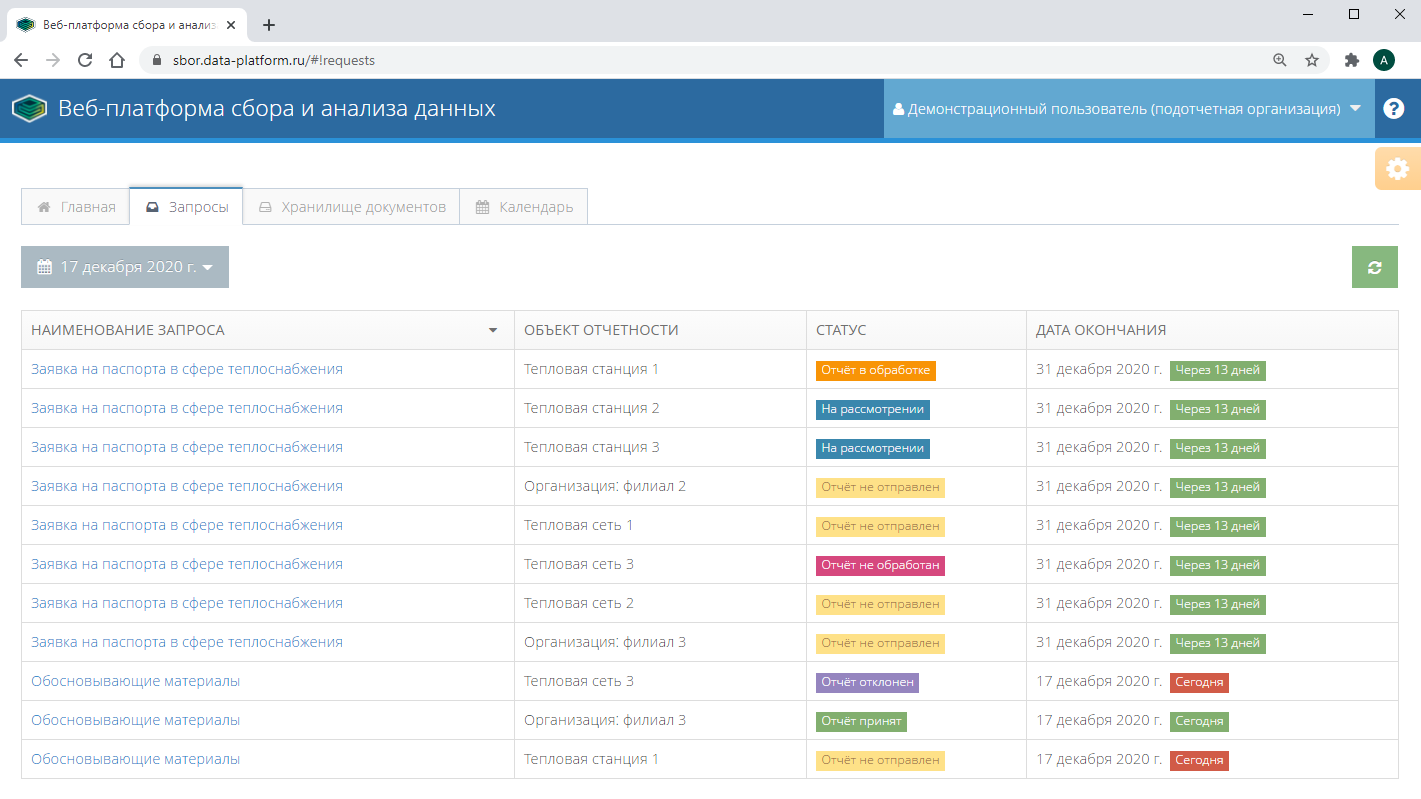The height and width of the screenshot is (799, 1421).
Task: Open Заявка link for Тепловая станция 1
Action: 187,369
